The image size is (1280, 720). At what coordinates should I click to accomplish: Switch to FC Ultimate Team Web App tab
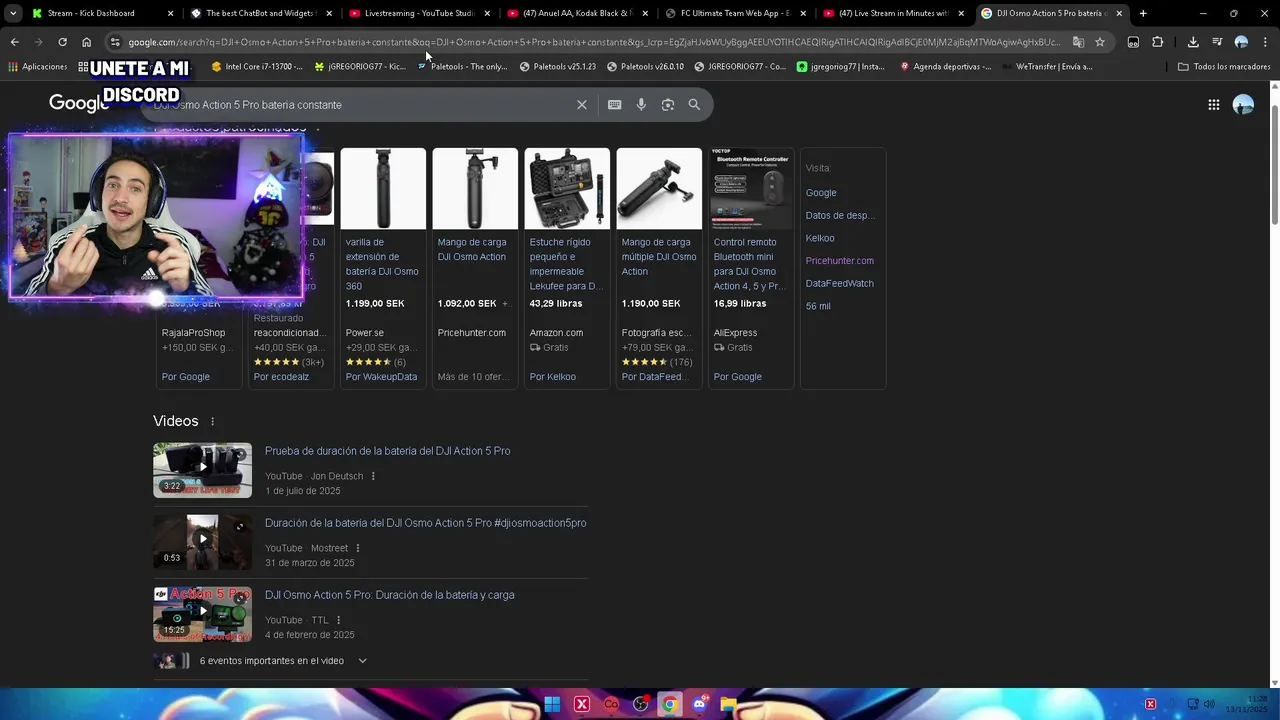coord(735,13)
